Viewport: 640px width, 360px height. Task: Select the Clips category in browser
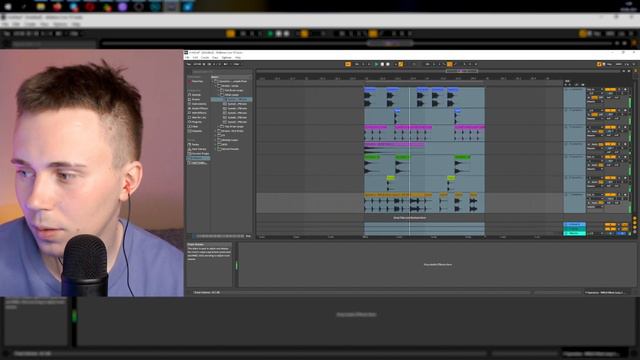coord(195,126)
